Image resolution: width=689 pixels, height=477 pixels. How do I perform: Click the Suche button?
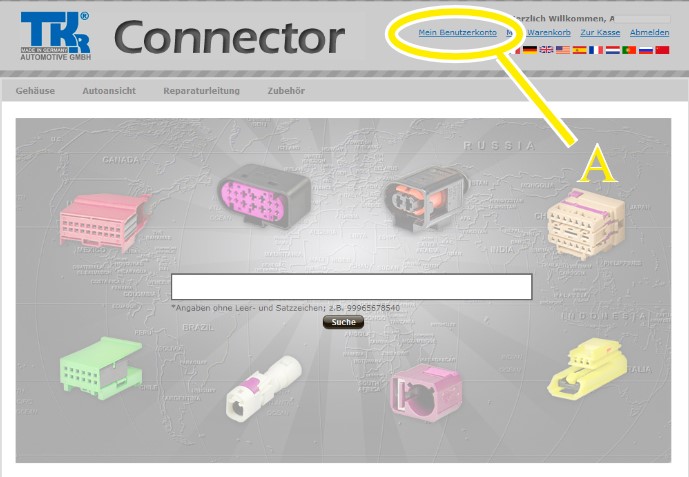click(343, 322)
